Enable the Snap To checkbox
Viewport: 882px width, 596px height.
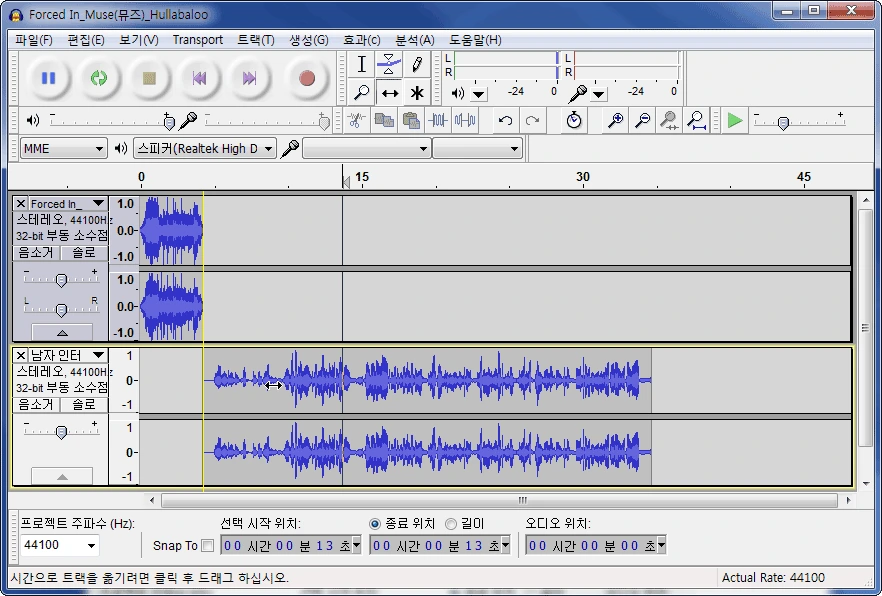pos(207,546)
